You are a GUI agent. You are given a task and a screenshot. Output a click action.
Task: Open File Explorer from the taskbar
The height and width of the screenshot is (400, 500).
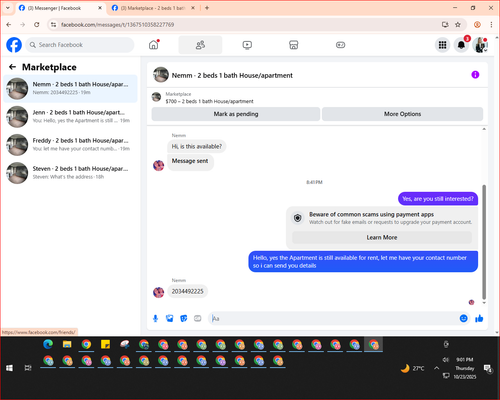coord(67,344)
